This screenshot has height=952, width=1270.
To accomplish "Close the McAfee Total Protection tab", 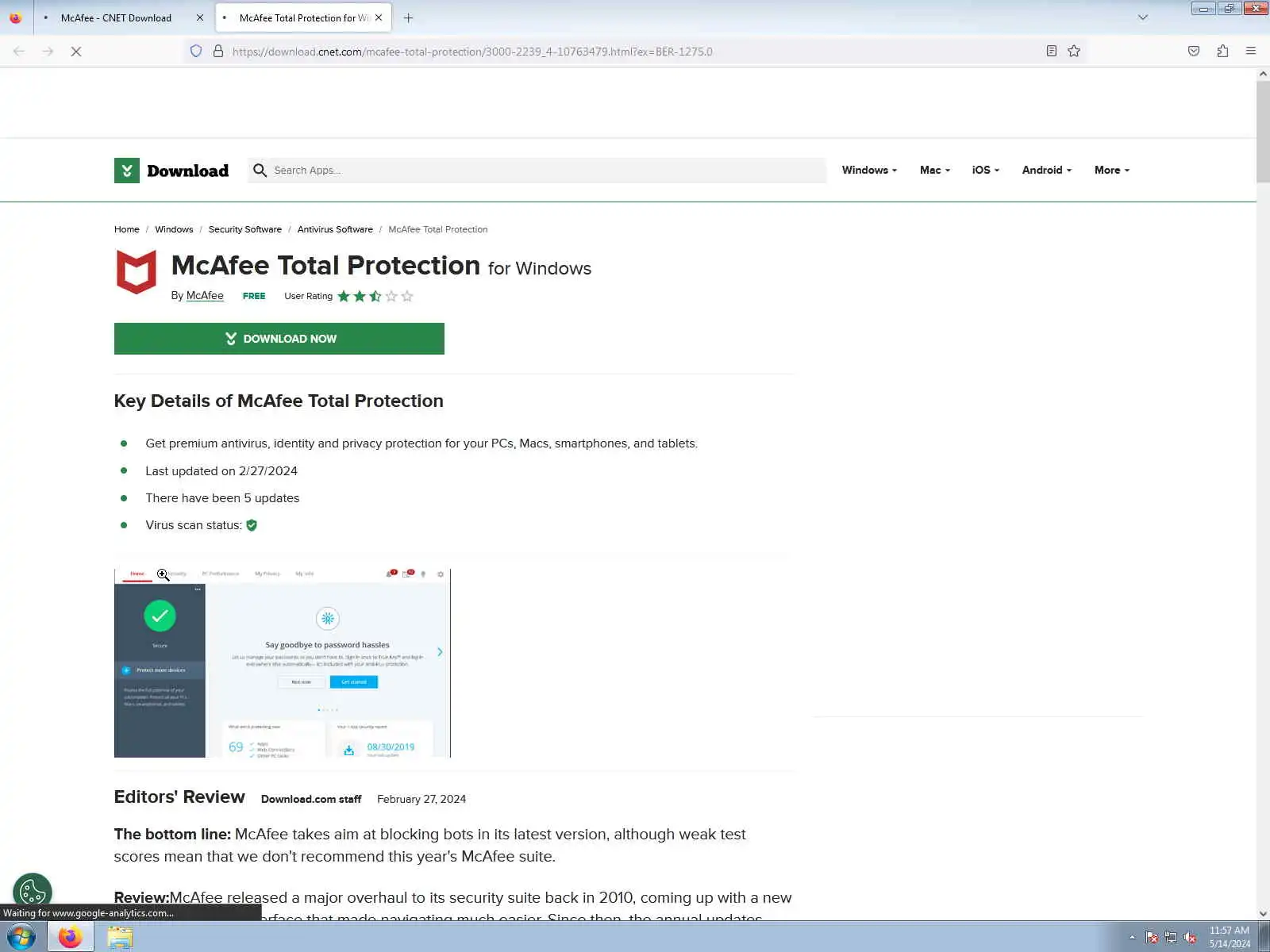I will pos(379,17).
